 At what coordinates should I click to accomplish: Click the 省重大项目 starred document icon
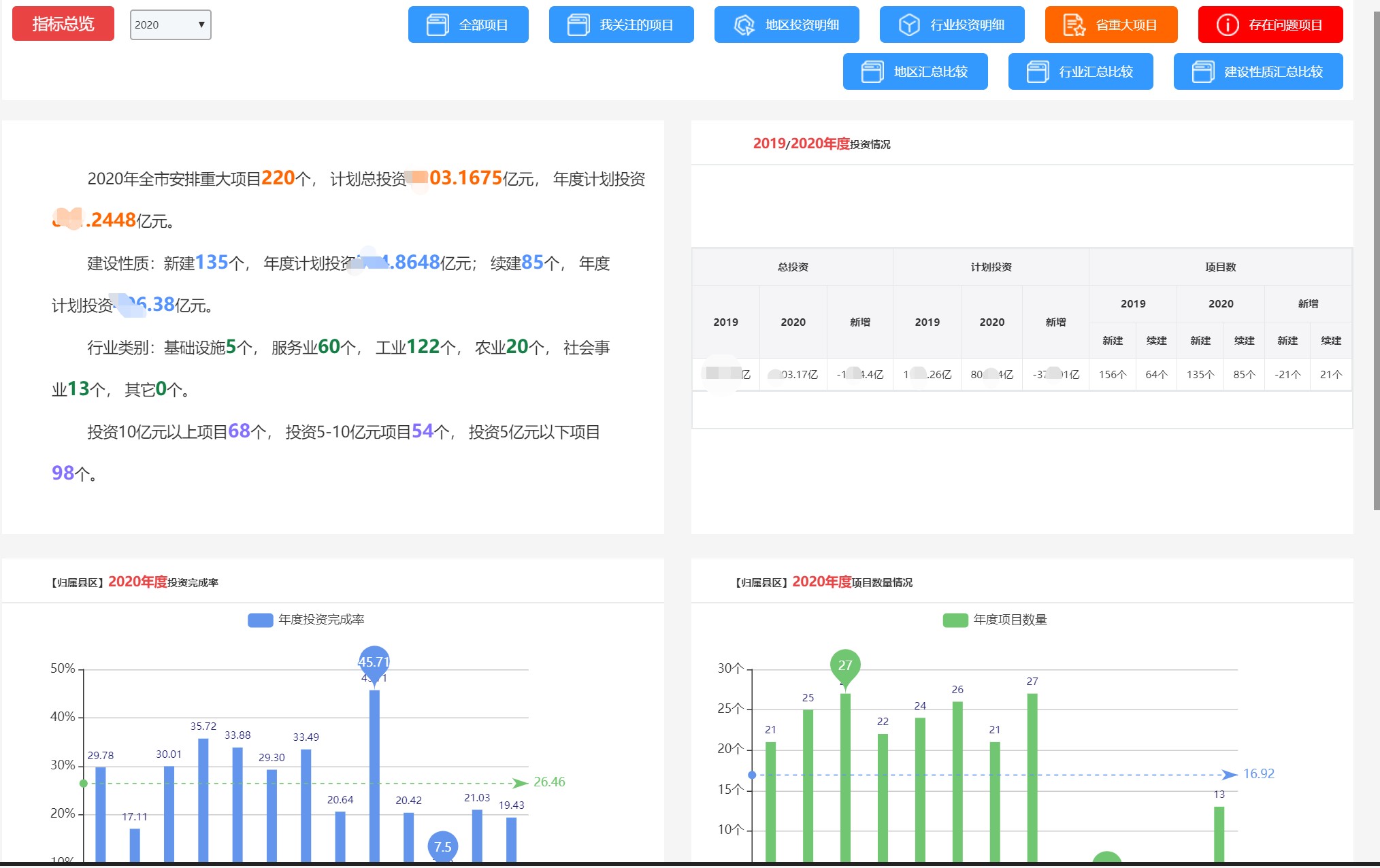click(x=1074, y=25)
